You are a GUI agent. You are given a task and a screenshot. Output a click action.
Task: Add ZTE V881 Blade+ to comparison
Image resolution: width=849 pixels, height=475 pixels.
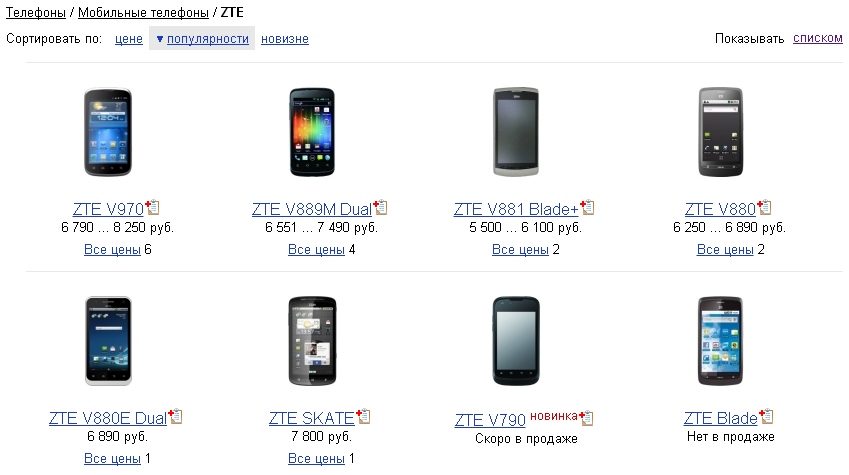[587, 207]
